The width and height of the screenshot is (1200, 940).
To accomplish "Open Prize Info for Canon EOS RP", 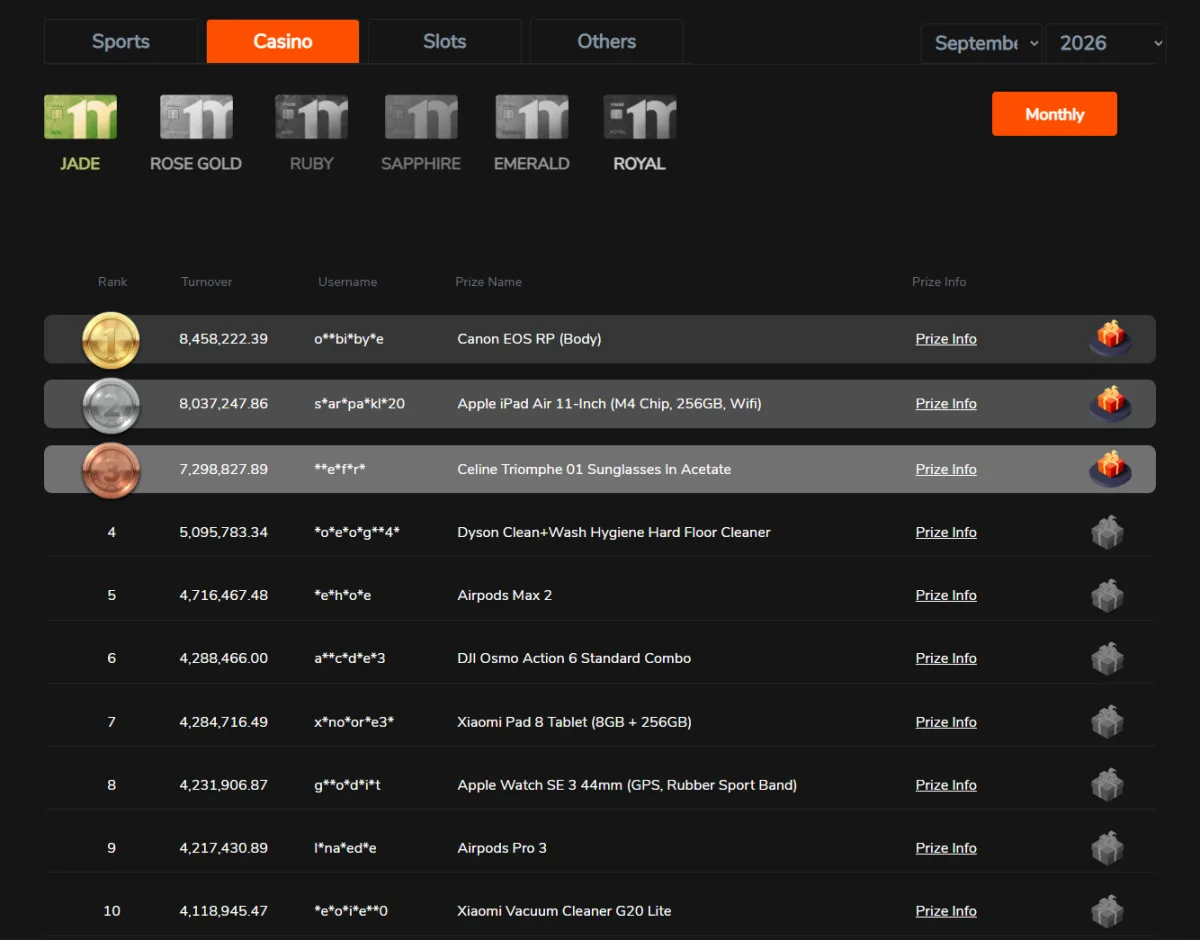I will click(x=946, y=339).
